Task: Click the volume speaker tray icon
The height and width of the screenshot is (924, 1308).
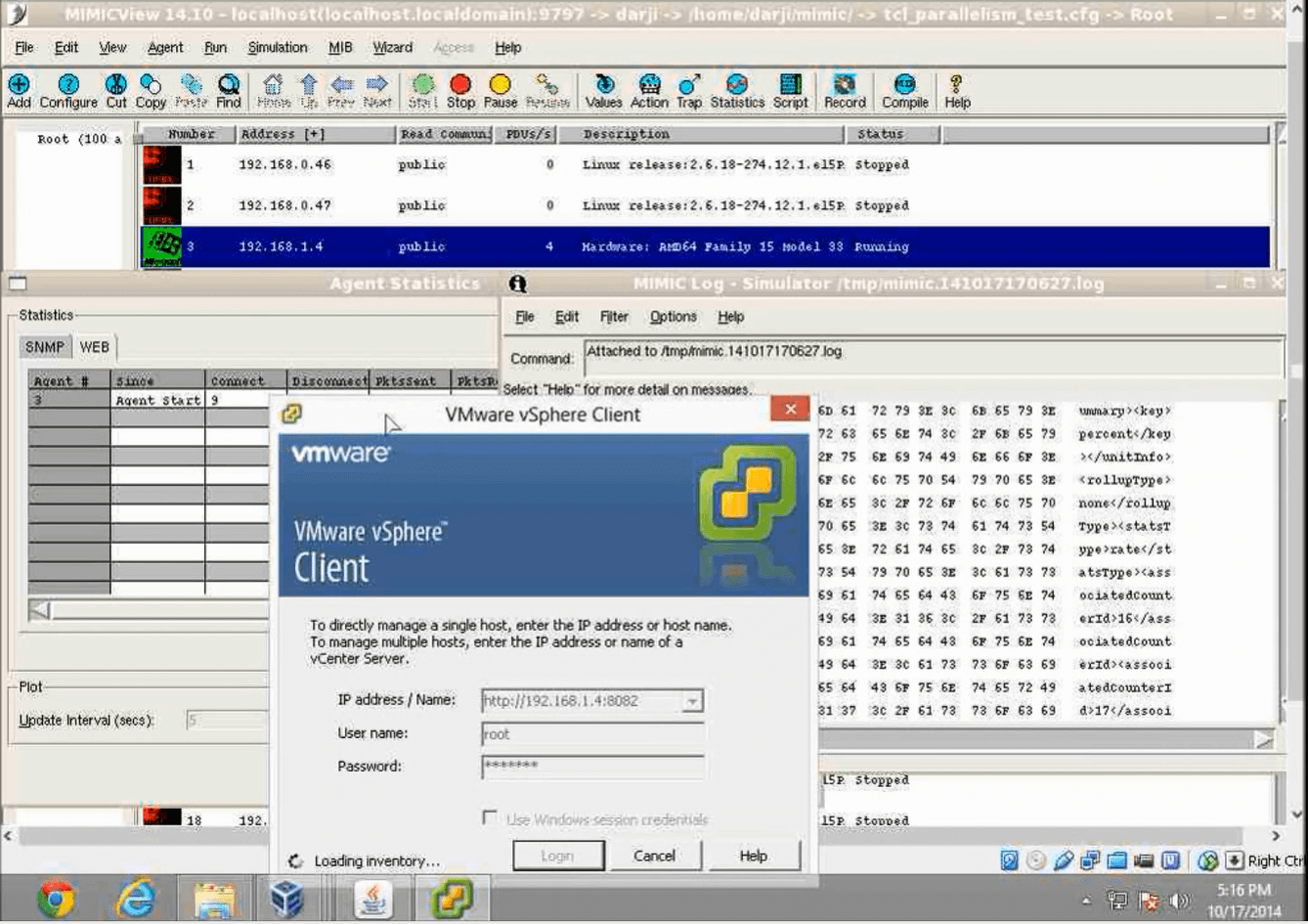Action: click(x=1180, y=901)
